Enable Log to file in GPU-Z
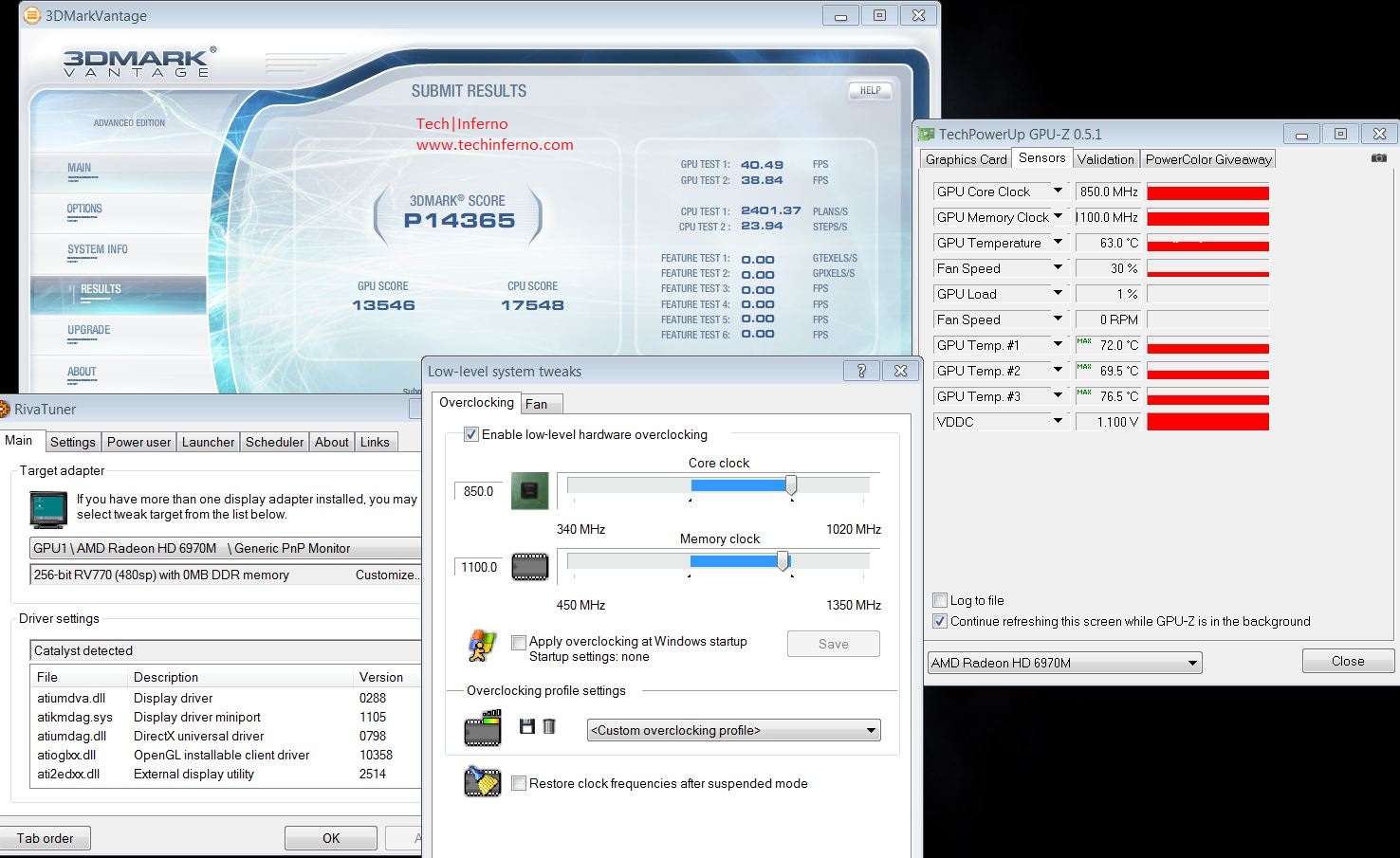Viewport: 1400px width, 858px height. point(940,600)
